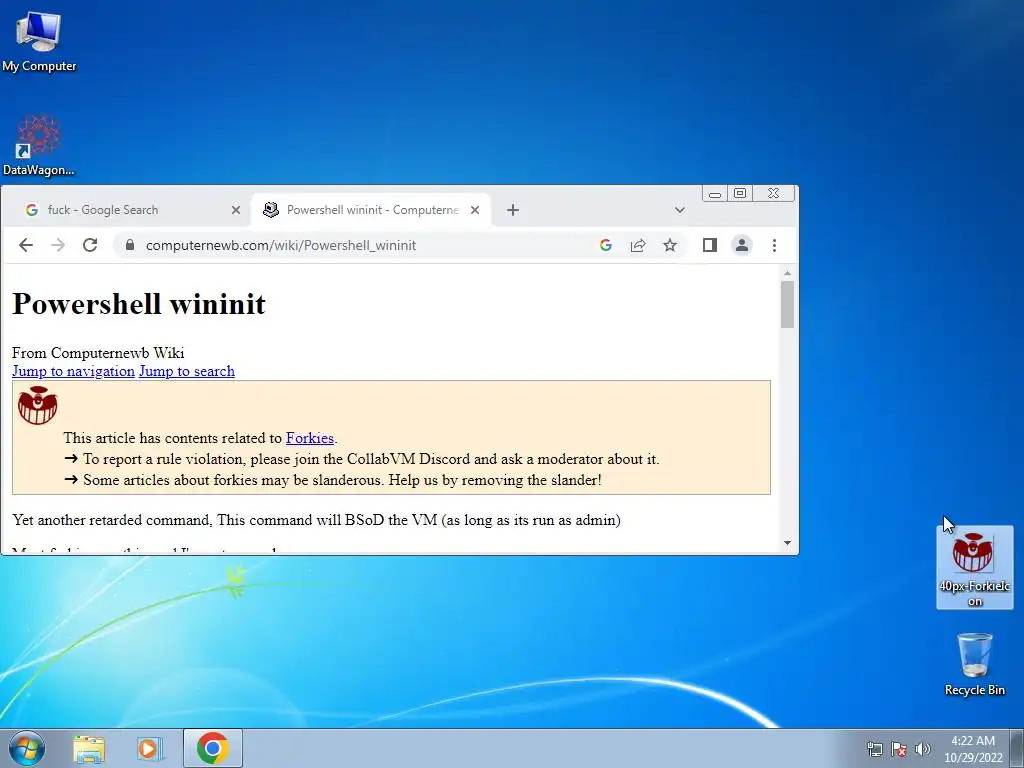This screenshot has width=1024, height=768.
Task: Click the Show desktop strip
Action: point(1017,748)
